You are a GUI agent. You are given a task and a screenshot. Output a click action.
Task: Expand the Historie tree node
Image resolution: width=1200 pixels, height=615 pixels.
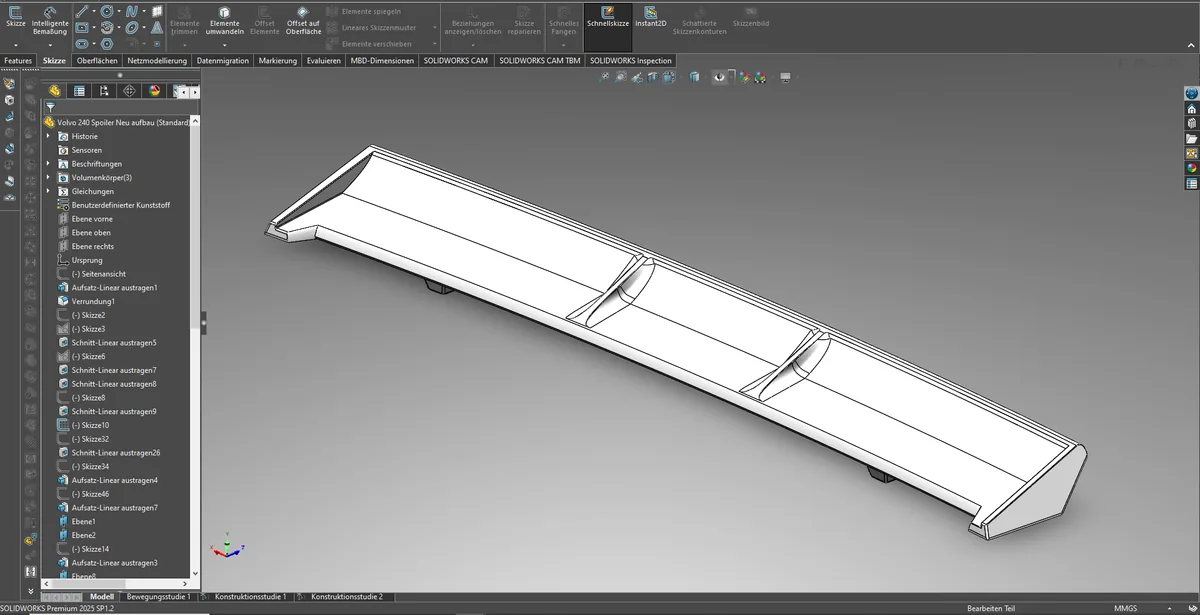pos(48,136)
